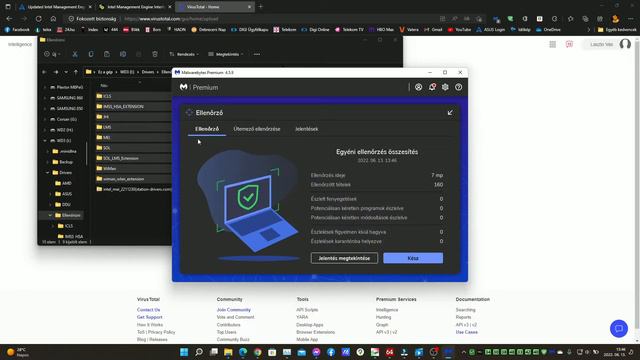Show hidden system tray icons
640x360 pixels.
(x=464, y=352)
